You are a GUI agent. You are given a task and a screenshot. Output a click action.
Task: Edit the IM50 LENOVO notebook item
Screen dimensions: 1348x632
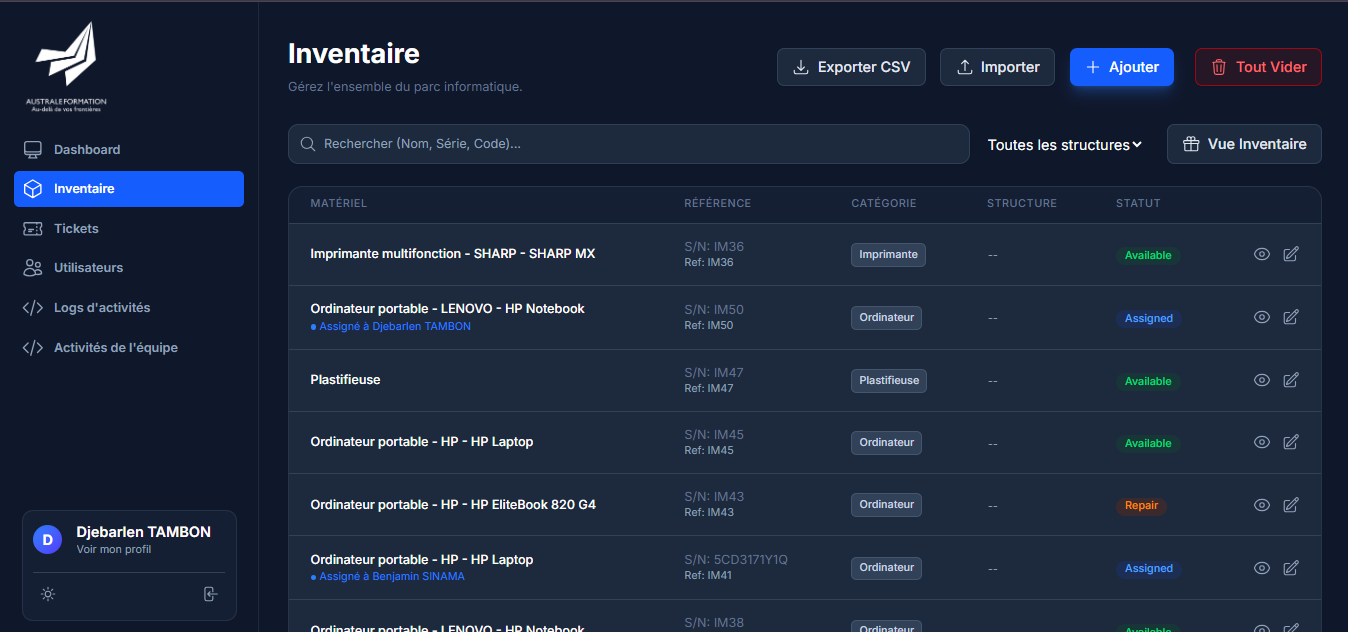point(1291,317)
